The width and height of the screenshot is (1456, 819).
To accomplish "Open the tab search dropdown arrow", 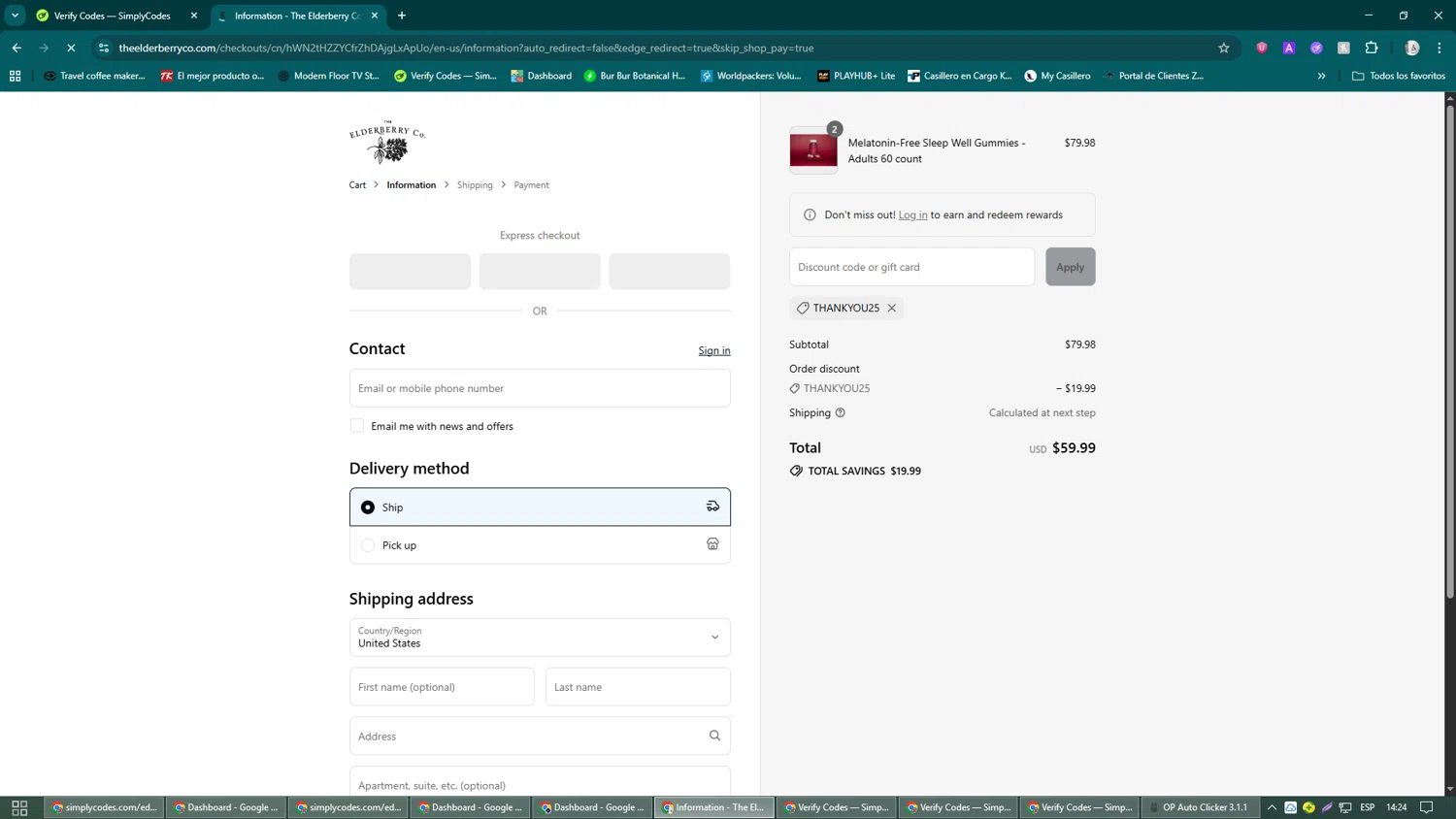I will point(15,16).
